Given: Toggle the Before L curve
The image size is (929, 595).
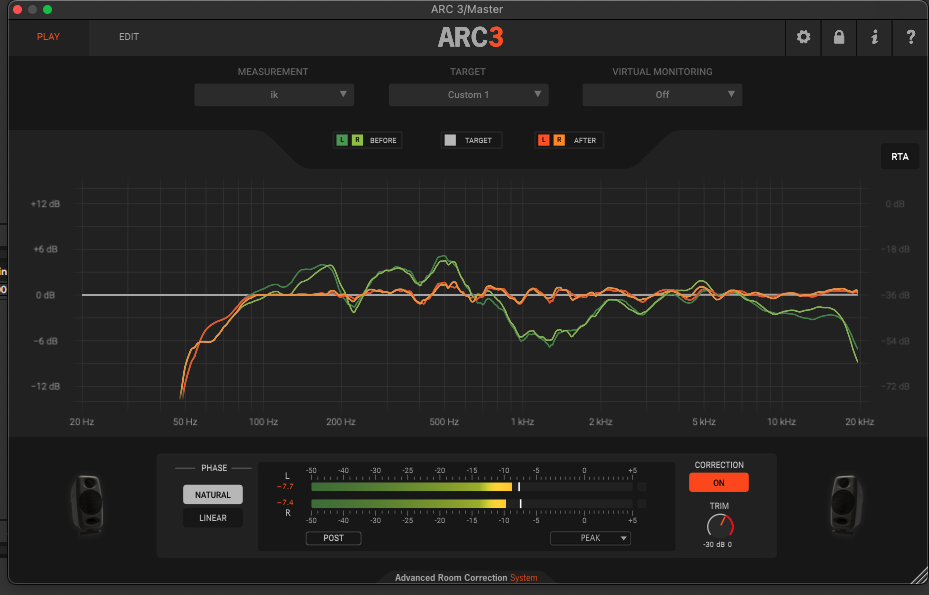Looking at the screenshot, I should pyautogui.click(x=342, y=140).
